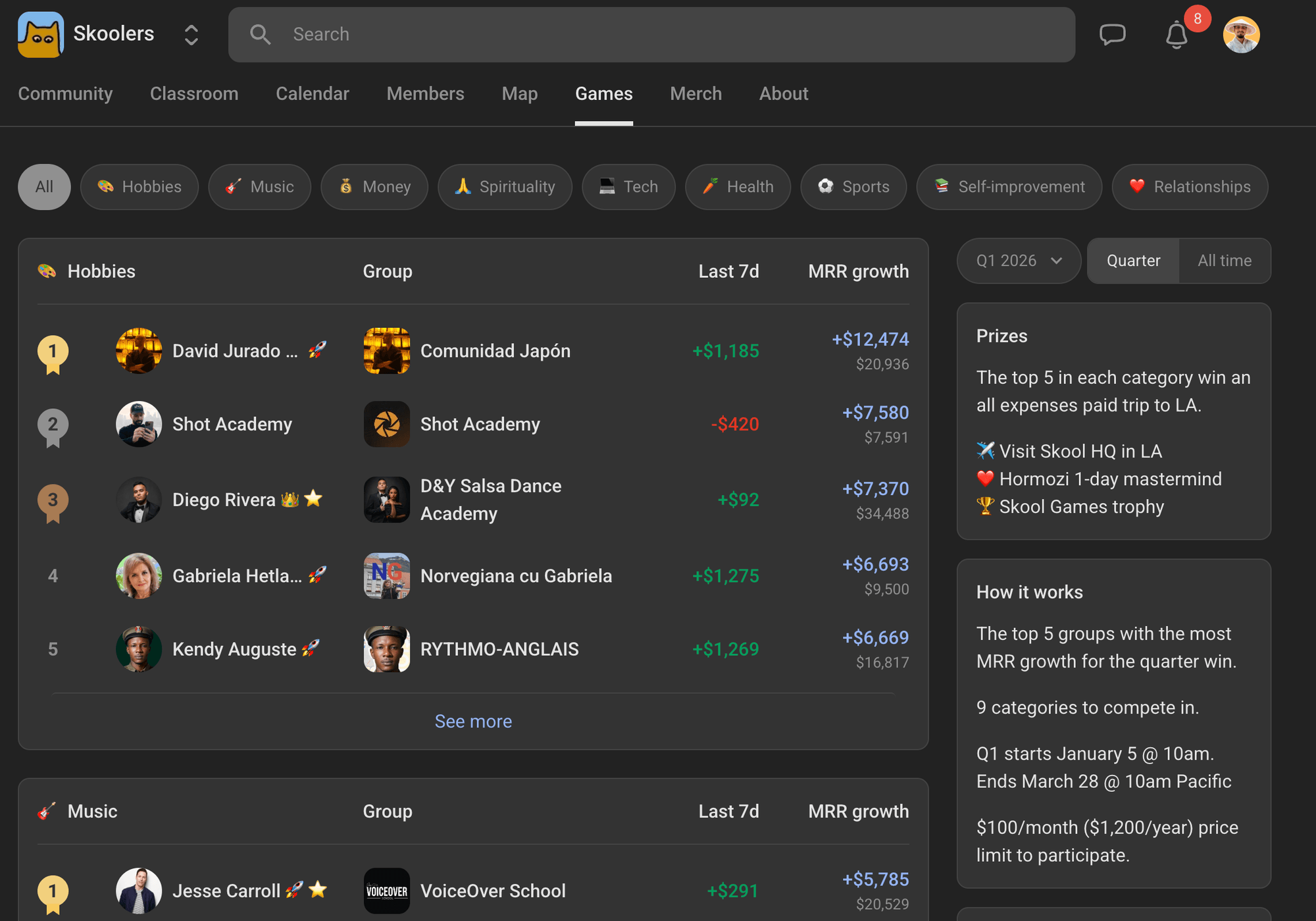The width and height of the screenshot is (1316, 921).
Task: Open Comunidad Japón group thumbnail
Action: (x=387, y=351)
